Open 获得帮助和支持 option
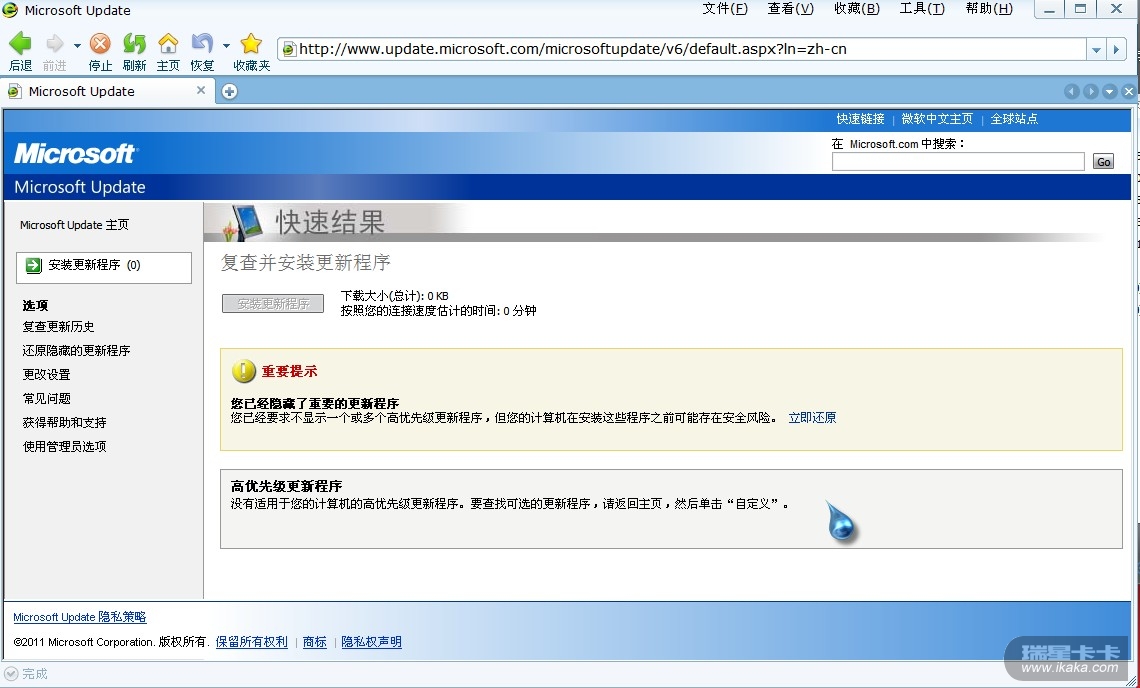This screenshot has width=1140, height=688. pos(65,423)
